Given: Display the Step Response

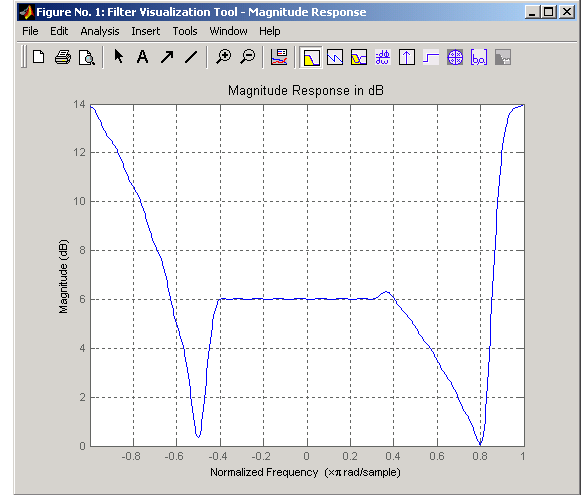Looking at the screenshot, I should pos(431,57).
